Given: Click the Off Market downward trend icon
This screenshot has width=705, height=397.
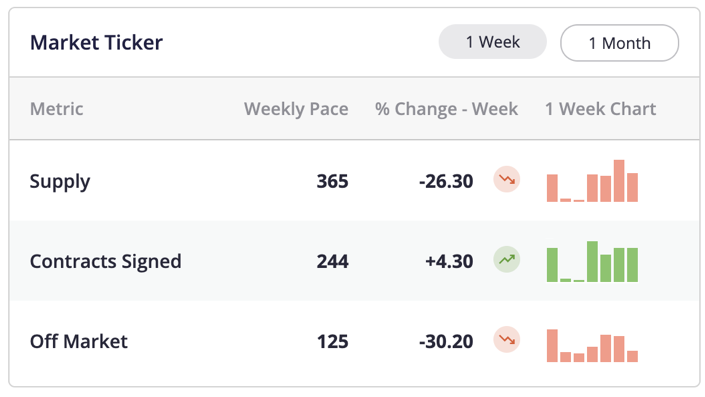Looking at the screenshot, I should coord(507,339).
